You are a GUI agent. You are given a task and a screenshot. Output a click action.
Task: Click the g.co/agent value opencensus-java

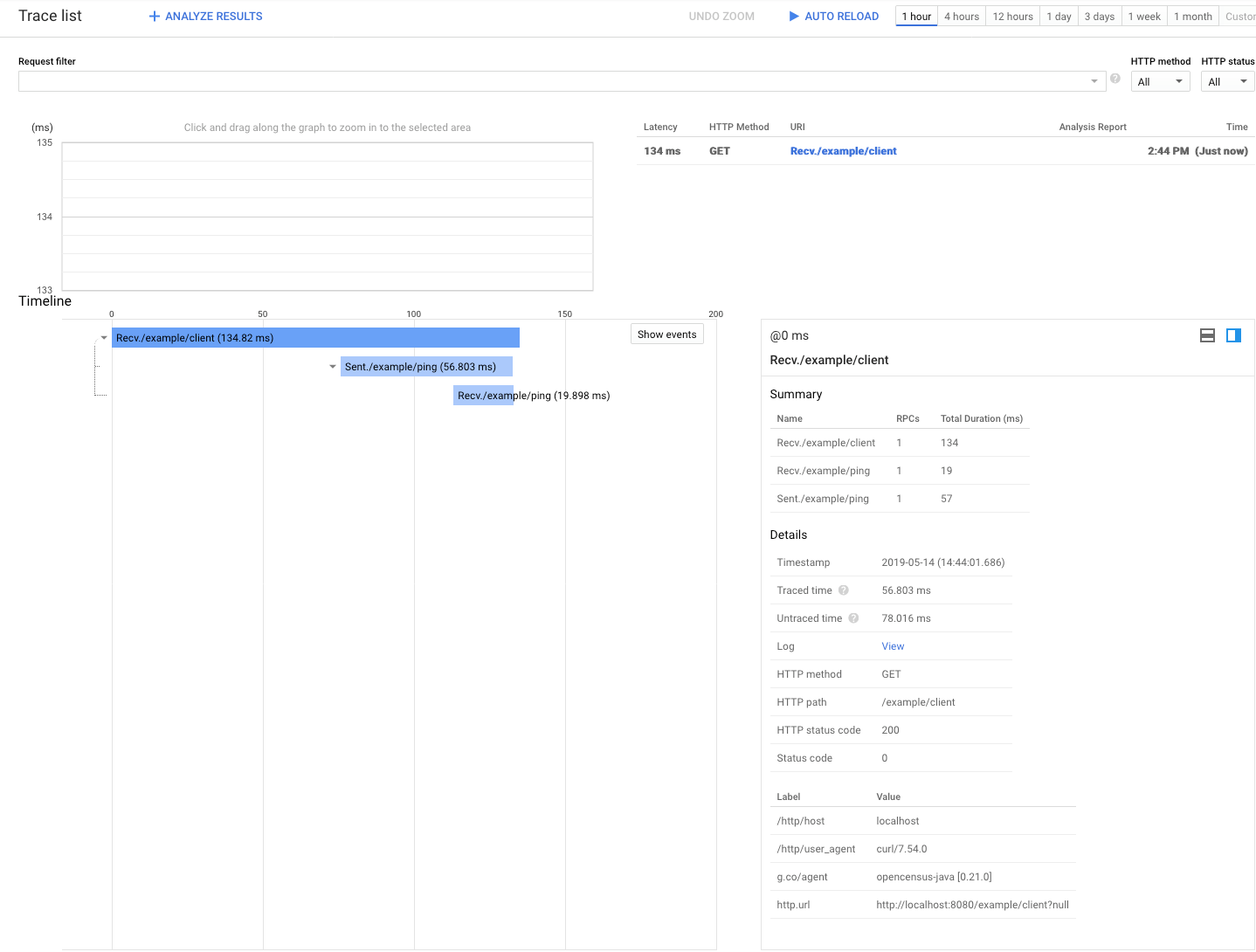pyautogui.click(x=935, y=877)
